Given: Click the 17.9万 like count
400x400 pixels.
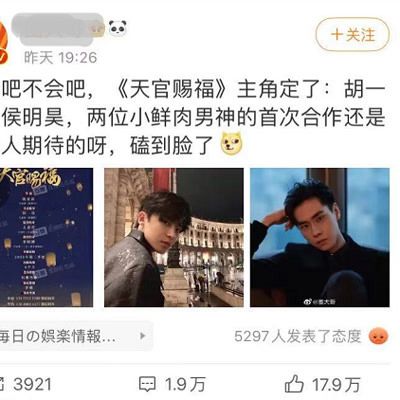Looking at the screenshot, I should coord(336,384).
